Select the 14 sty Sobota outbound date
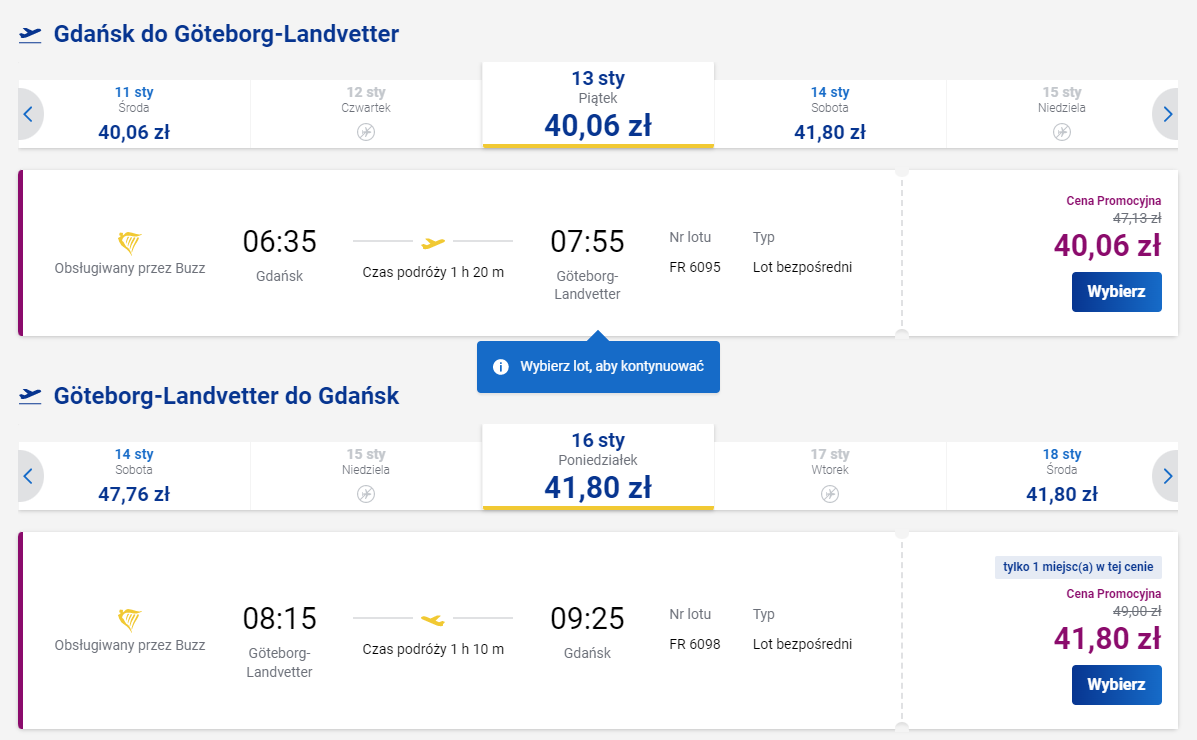1197x740 pixels. click(830, 114)
